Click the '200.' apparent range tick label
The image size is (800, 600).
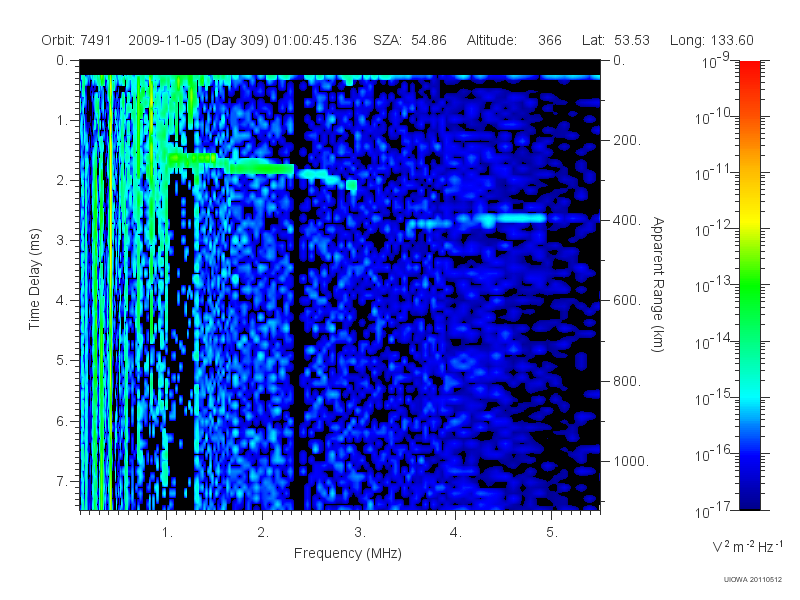(627, 140)
